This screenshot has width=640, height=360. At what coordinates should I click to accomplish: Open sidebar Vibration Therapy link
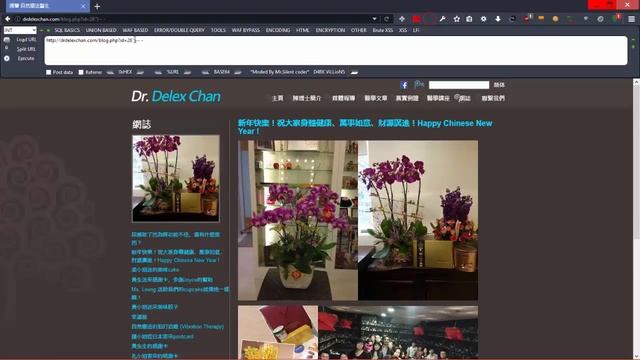point(178,327)
